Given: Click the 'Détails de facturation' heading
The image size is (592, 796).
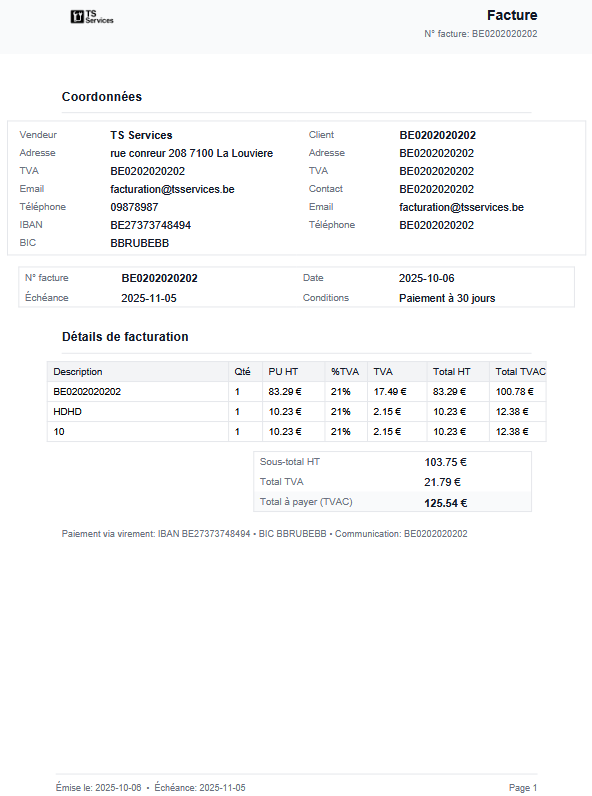Looking at the screenshot, I should tap(125, 337).
